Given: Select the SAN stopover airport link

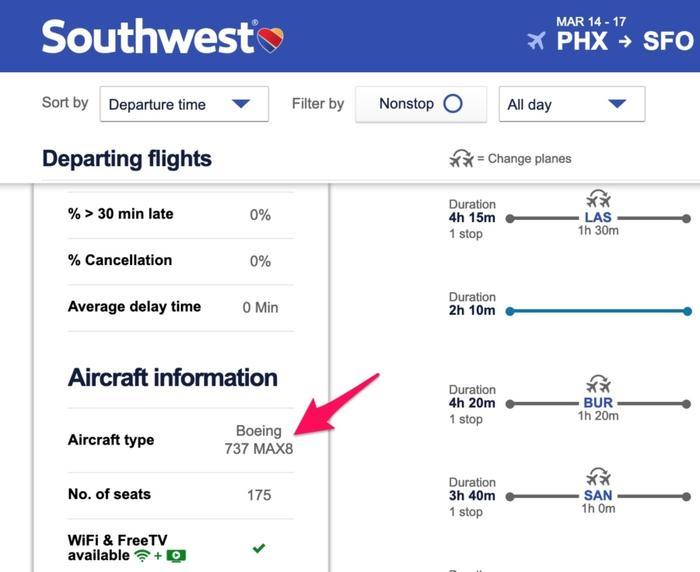Looking at the screenshot, I should (x=598, y=496).
